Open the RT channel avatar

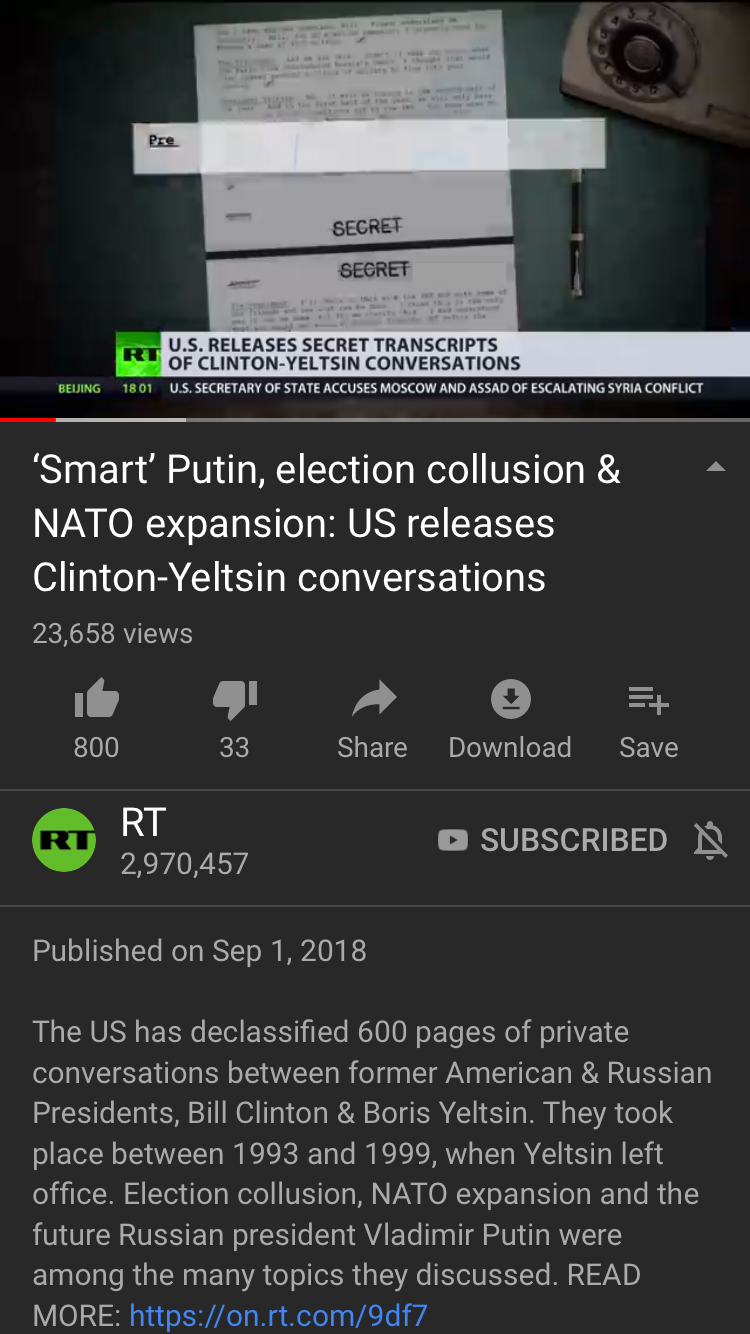(x=64, y=840)
